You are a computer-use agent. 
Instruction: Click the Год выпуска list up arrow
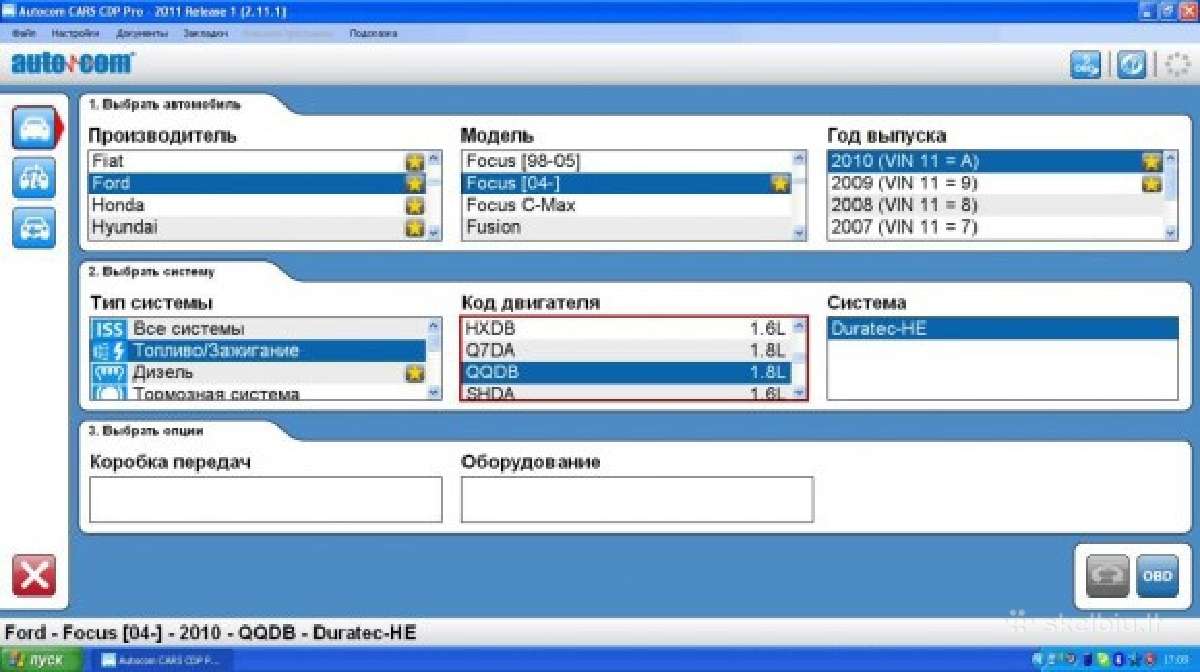coord(1171,158)
